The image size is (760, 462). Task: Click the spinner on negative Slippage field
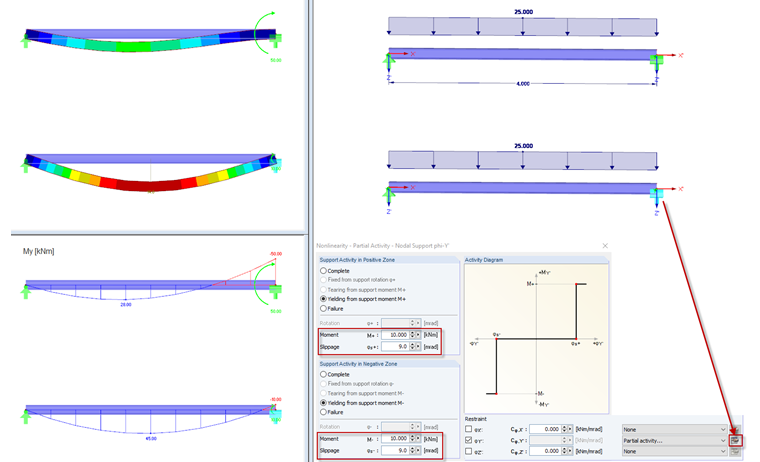click(412, 450)
